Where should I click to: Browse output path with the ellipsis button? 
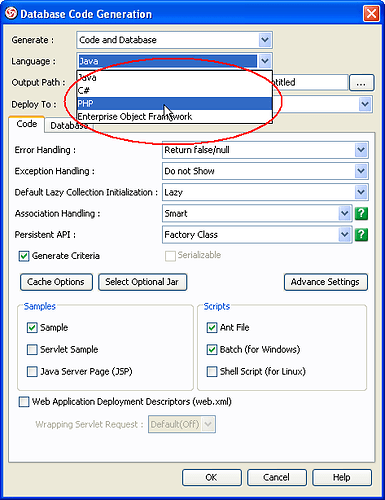coord(362,83)
